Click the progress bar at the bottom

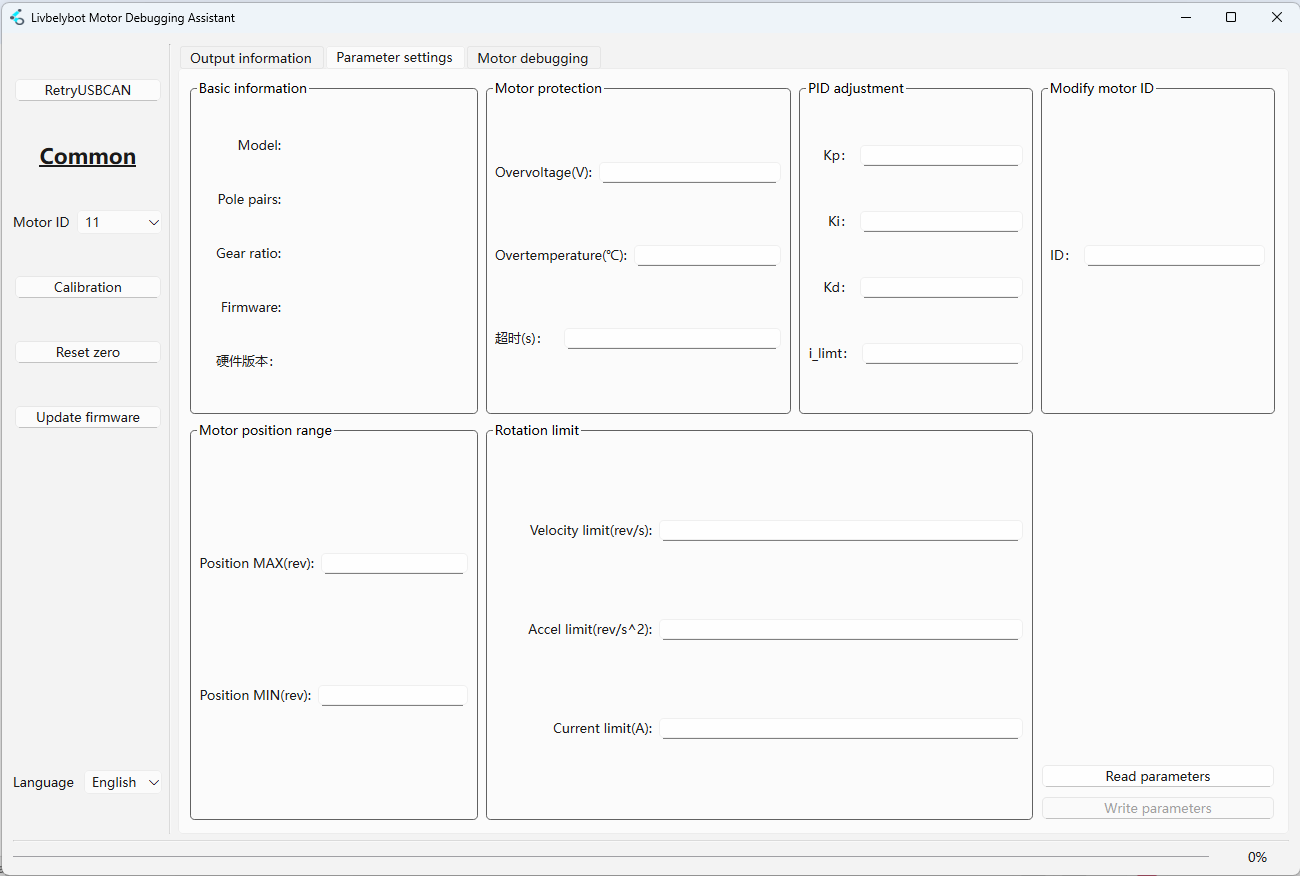610,857
